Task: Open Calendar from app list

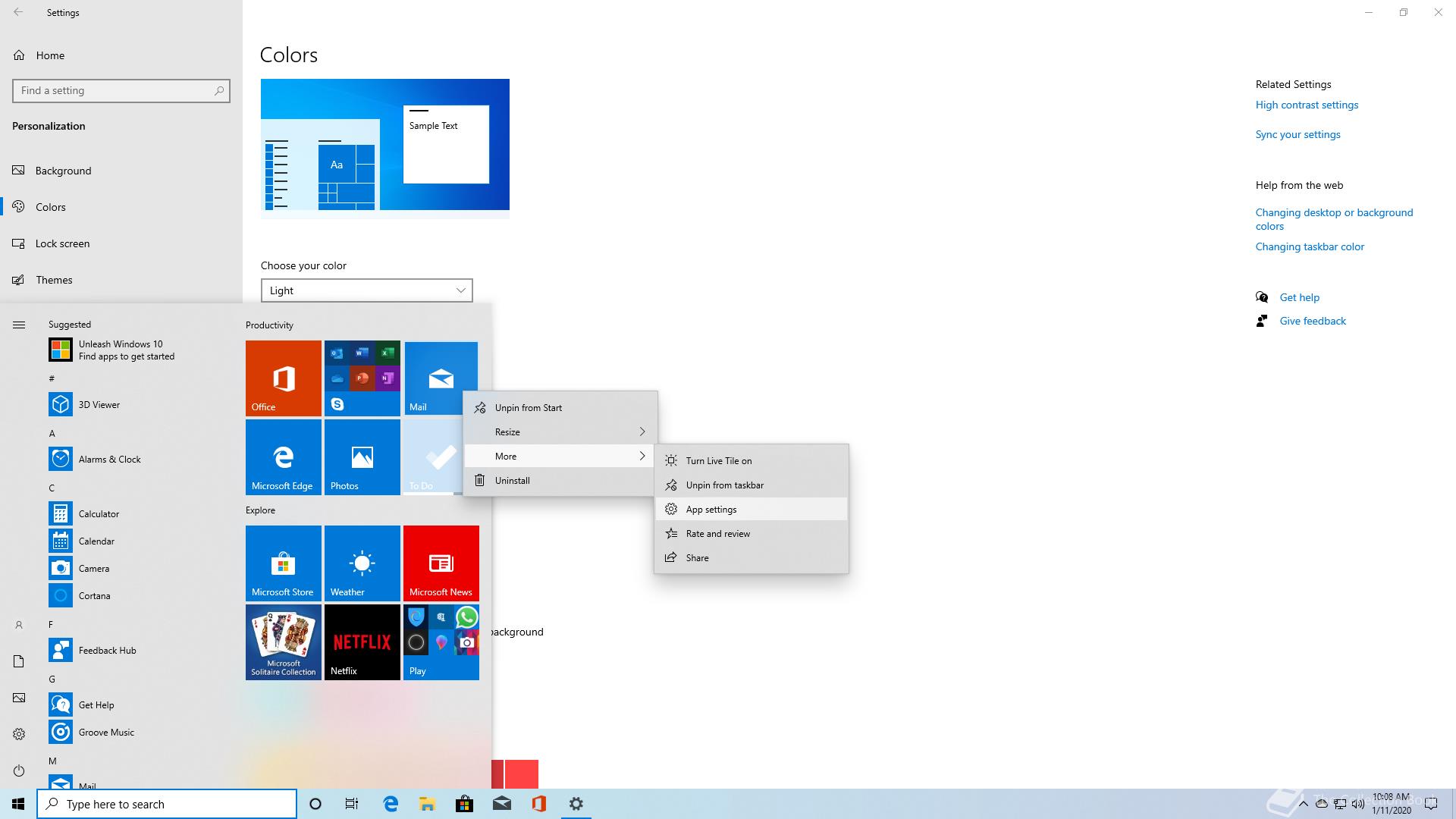Action: [136, 541]
